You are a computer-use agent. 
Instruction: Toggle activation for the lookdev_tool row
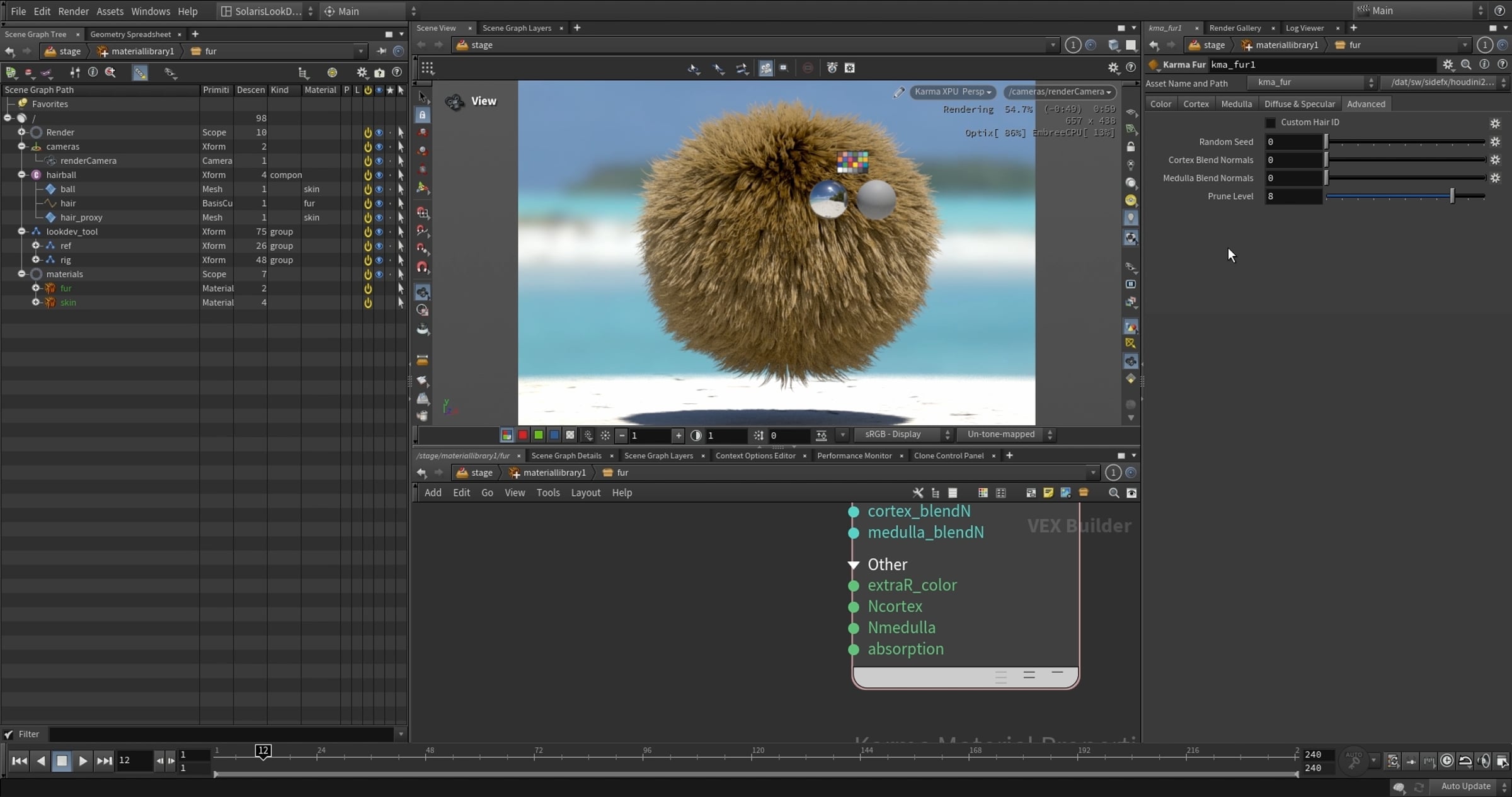(368, 232)
